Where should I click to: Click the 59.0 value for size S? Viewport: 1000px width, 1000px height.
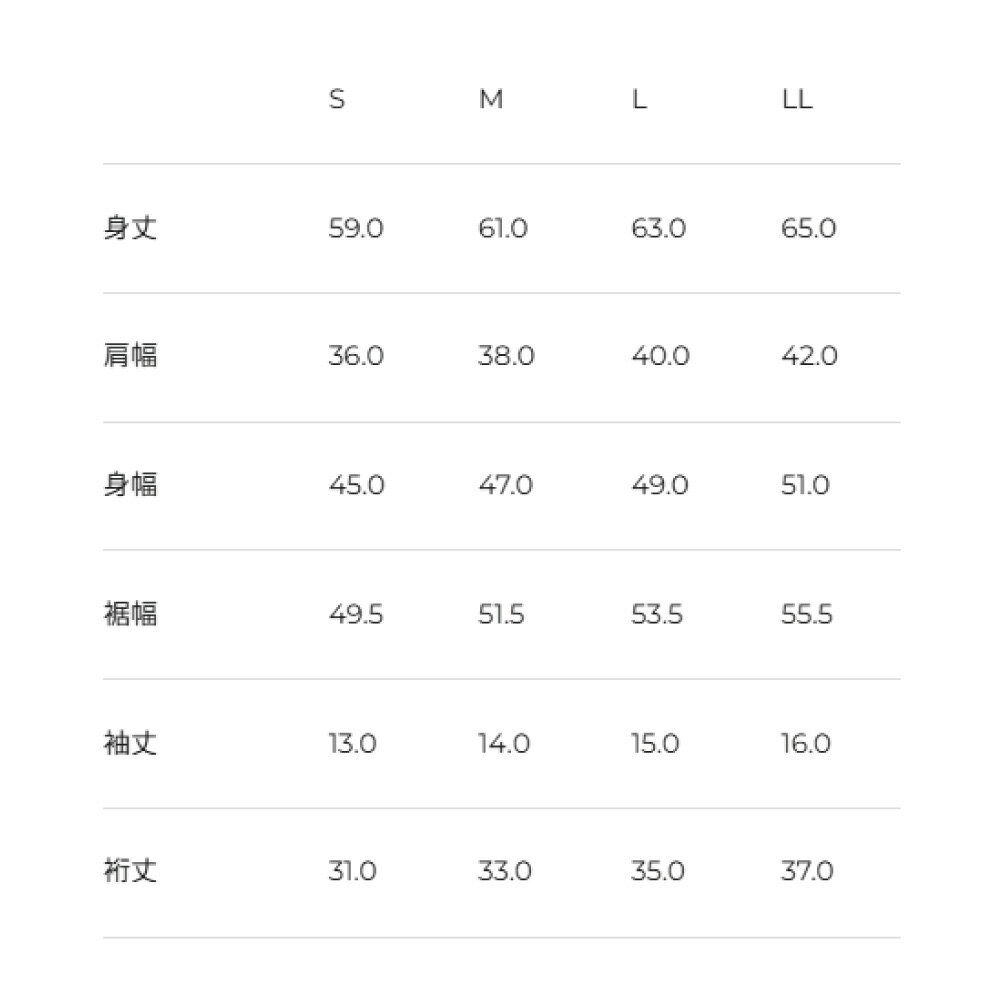[355, 229]
